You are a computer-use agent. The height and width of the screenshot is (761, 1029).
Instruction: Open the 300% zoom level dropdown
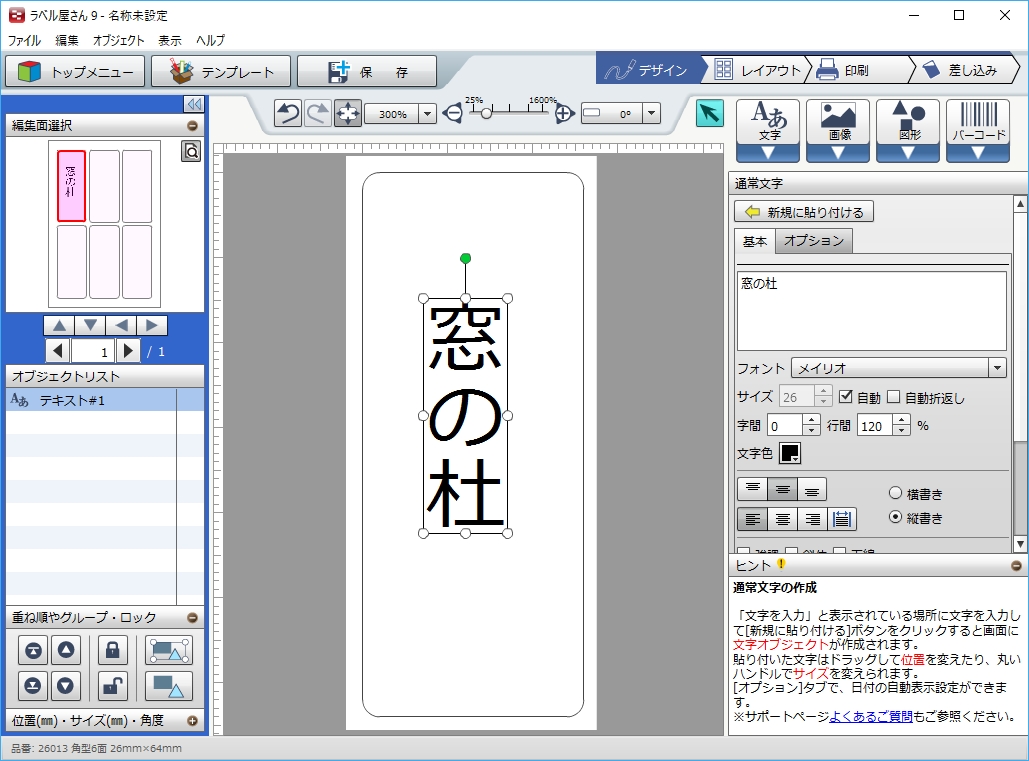(x=427, y=113)
